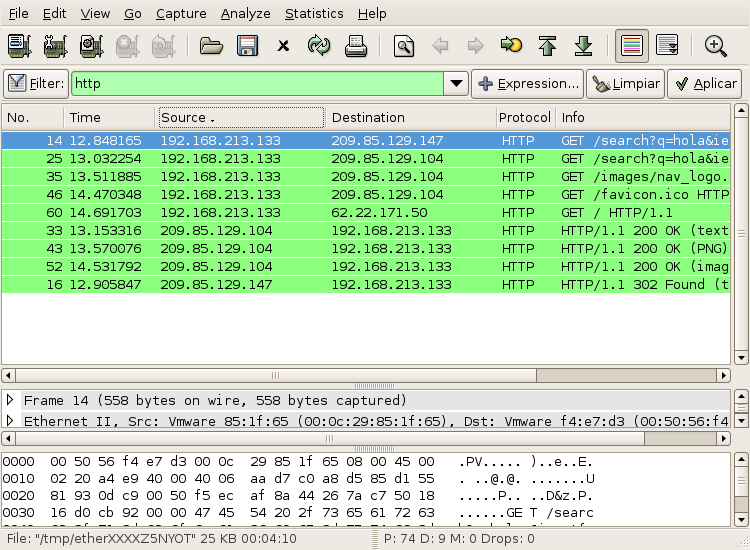Toggle colorize packet list button
This screenshot has width=750, height=550.
coord(631,46)
